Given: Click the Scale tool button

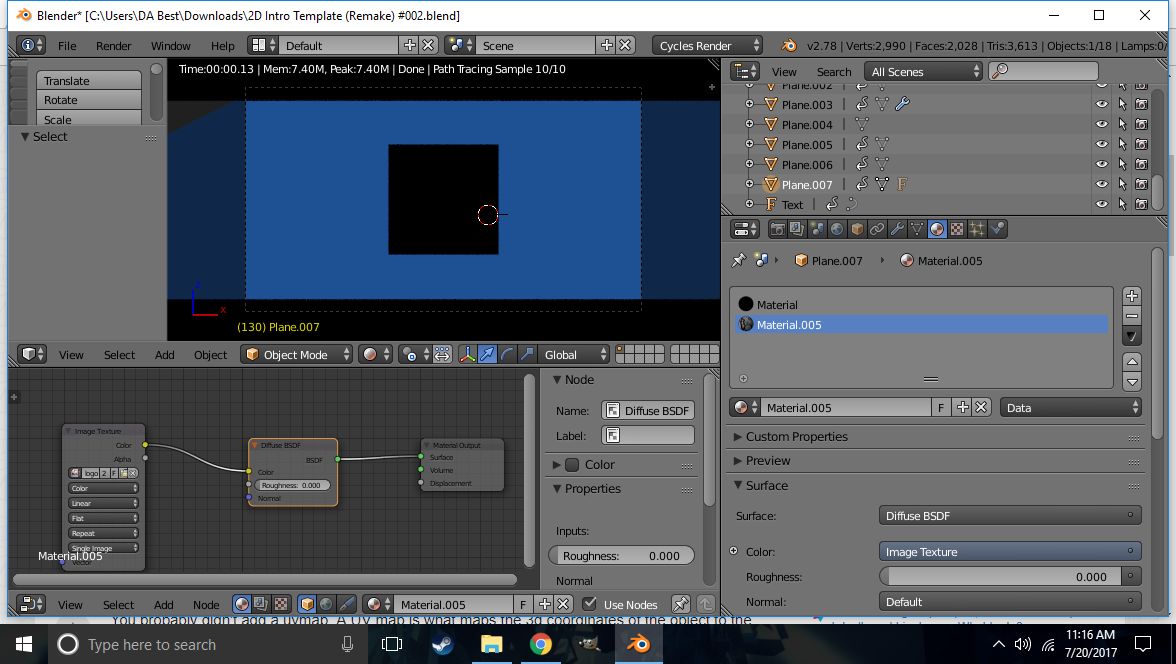Looking at the screenshot, I should pyautogui.click(x=88, y=119).
